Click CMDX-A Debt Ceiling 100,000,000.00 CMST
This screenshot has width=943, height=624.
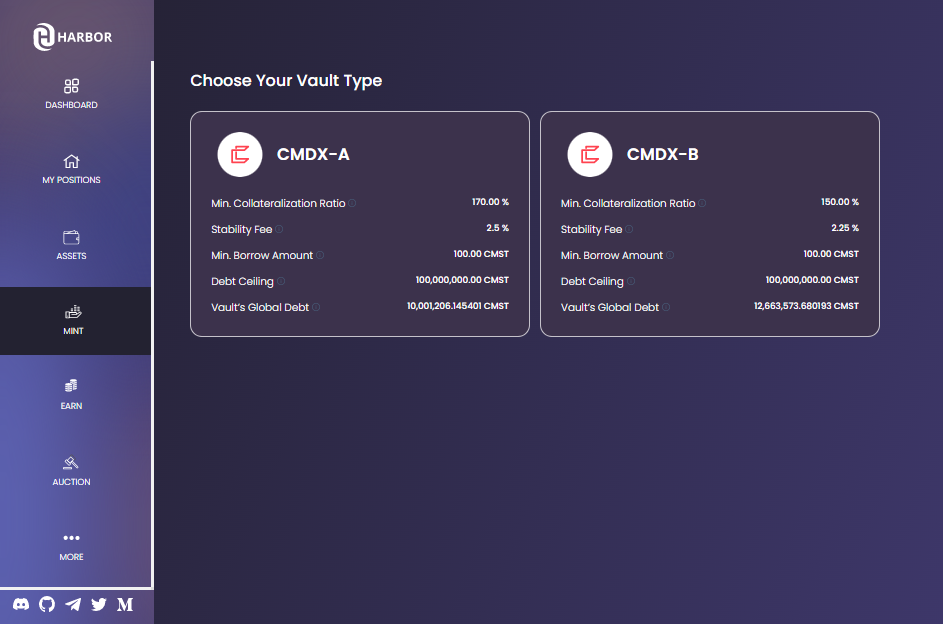click(462, 280)
